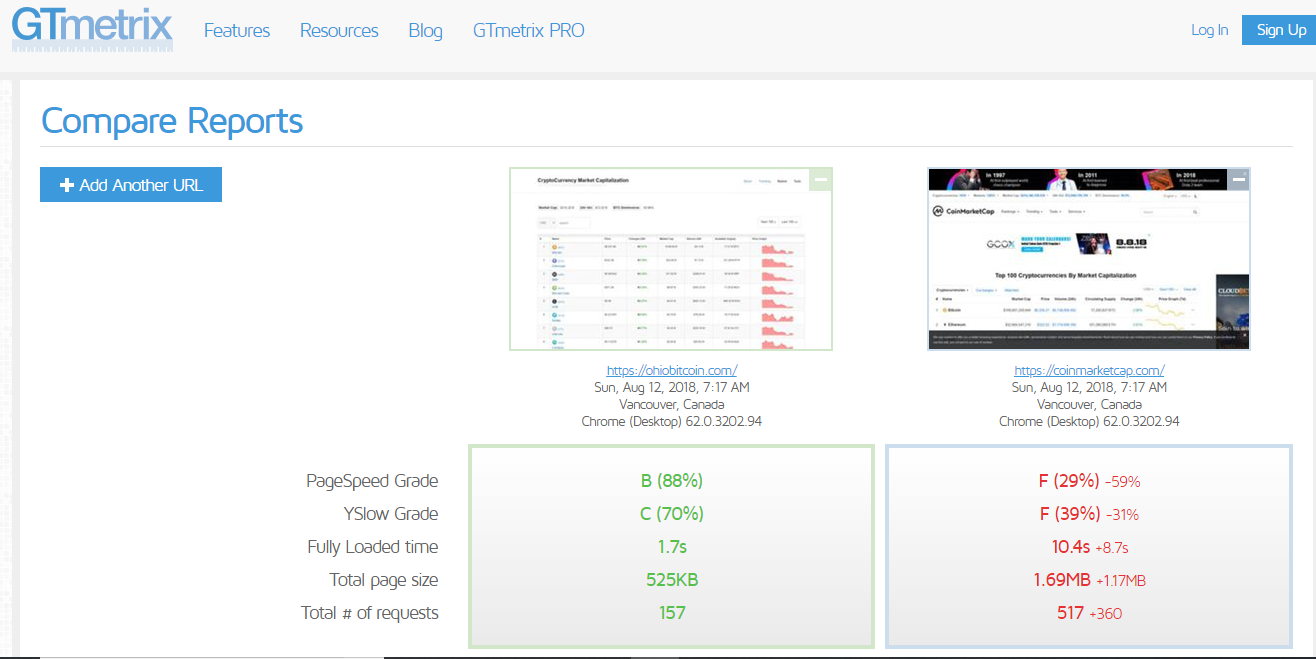Open the Features menu
1316x659 pixels.
237,30
